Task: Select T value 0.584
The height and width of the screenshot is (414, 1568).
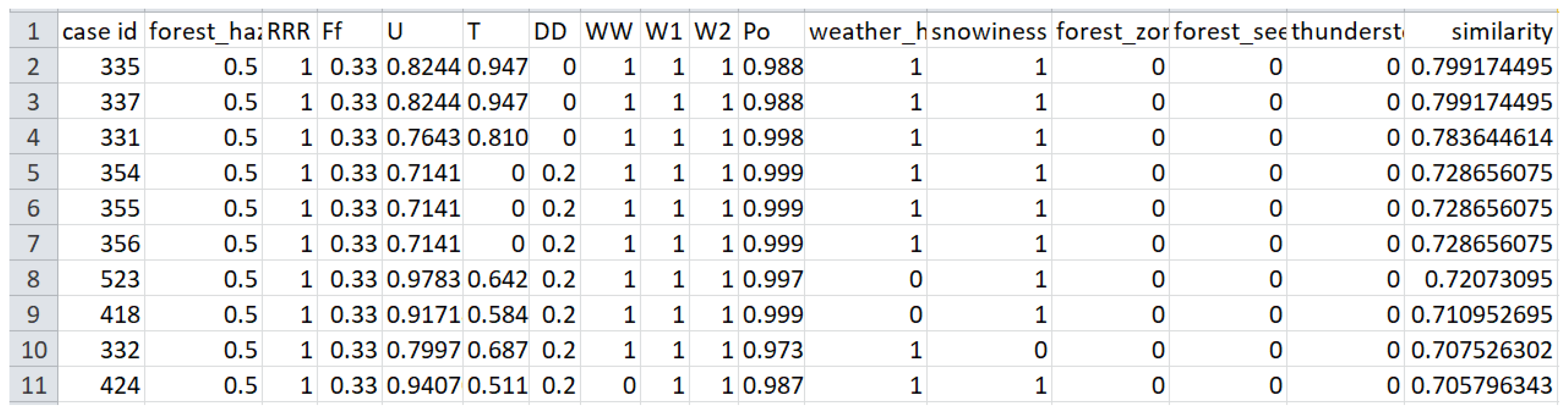Action: (x=497, y=315)
